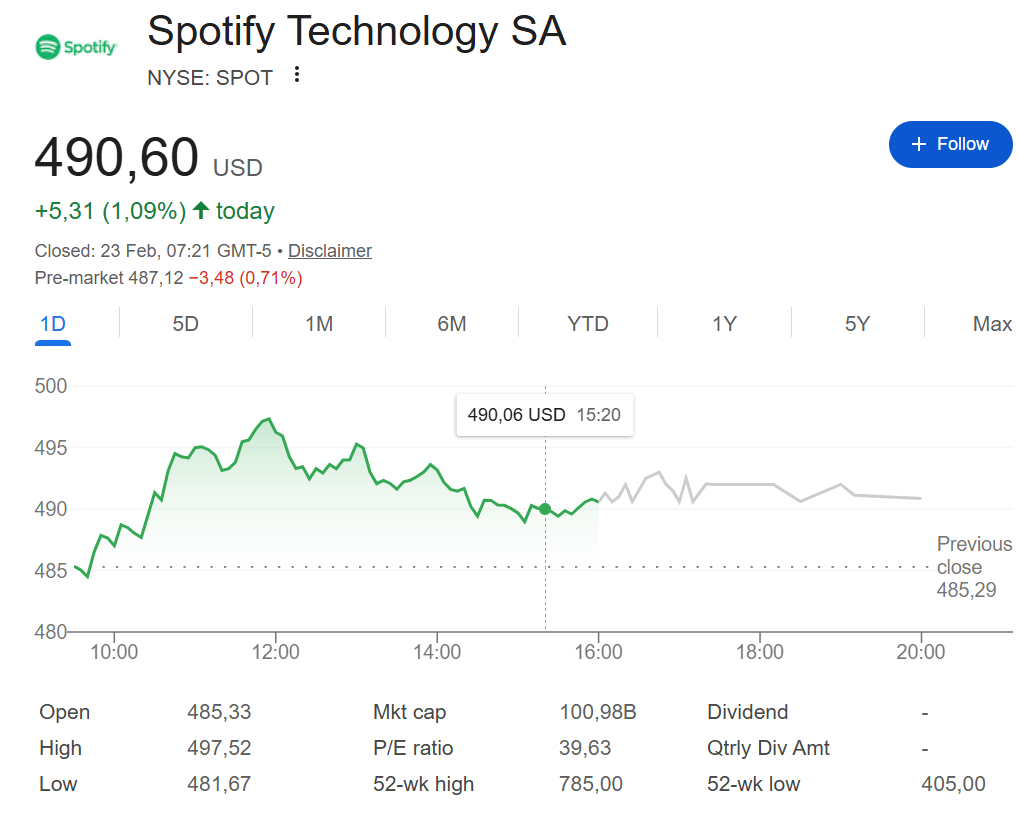View the 5Y chart range
1018x825 pixels.
pyautogui.click(x=857, y=324)
